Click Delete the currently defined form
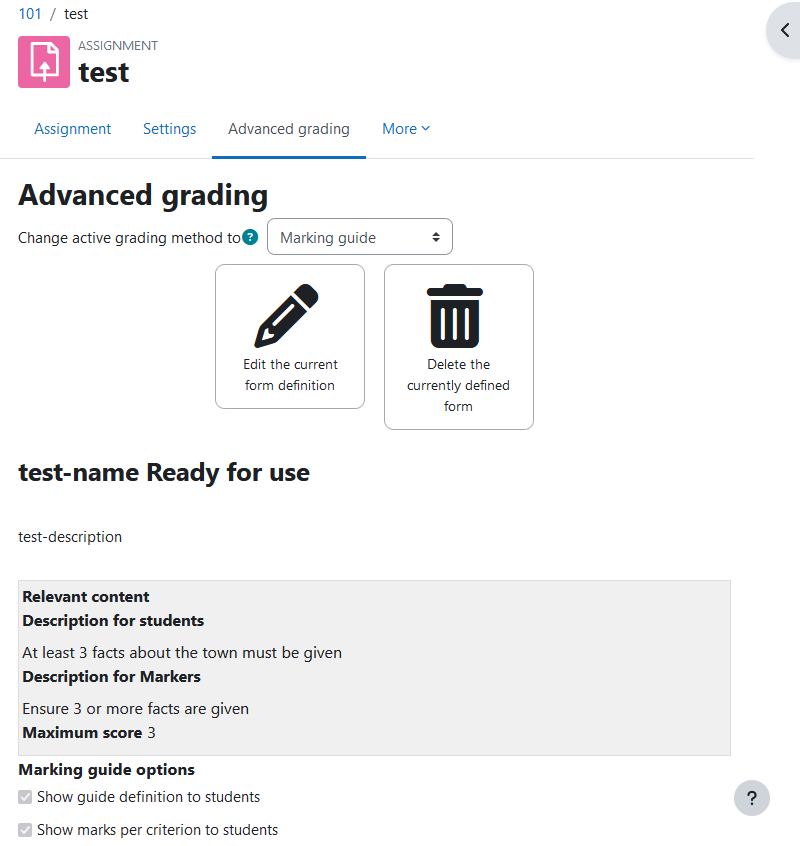Screen dimensions: 800x846 pos(459,347)
